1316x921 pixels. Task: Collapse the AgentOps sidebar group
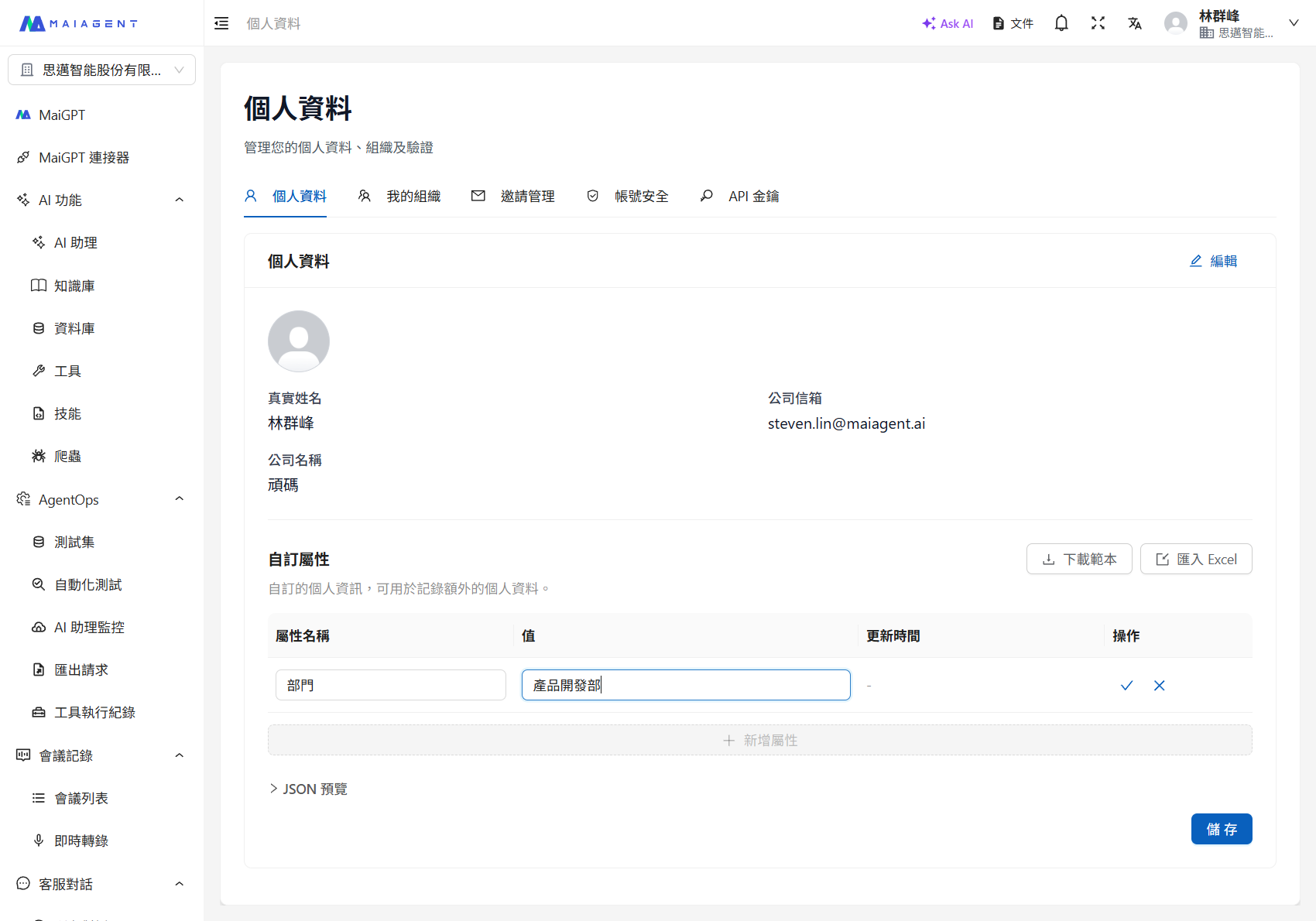coord(179,499)
